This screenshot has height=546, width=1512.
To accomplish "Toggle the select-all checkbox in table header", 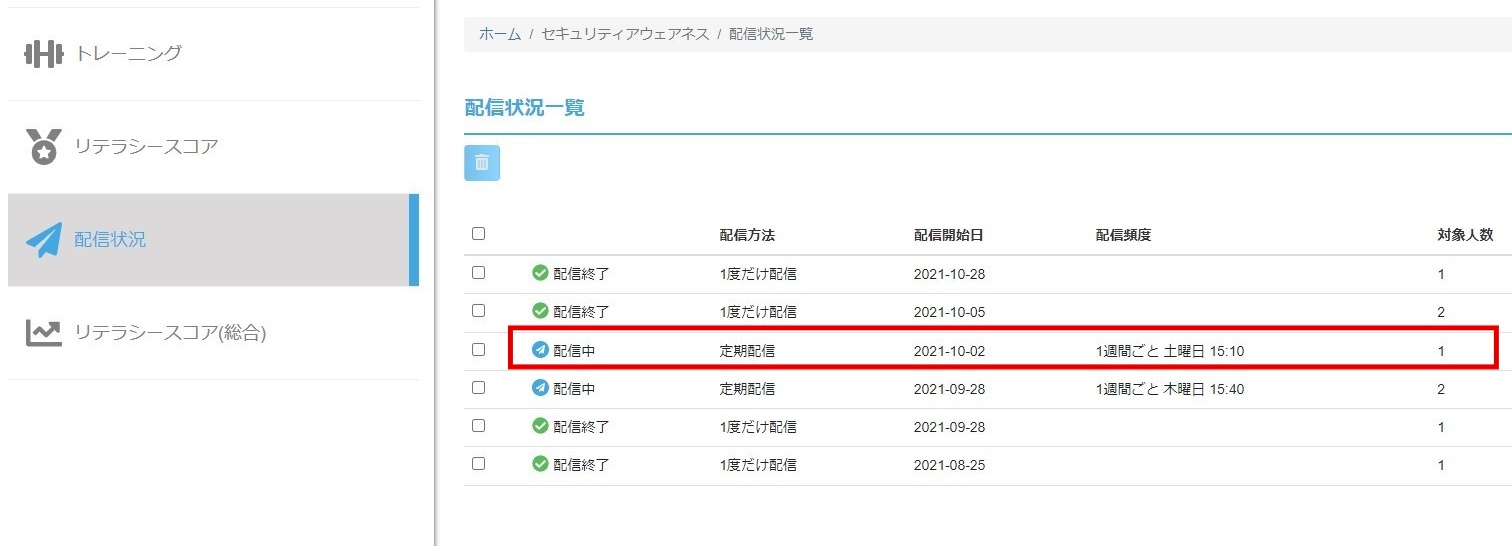I will 478,234.
